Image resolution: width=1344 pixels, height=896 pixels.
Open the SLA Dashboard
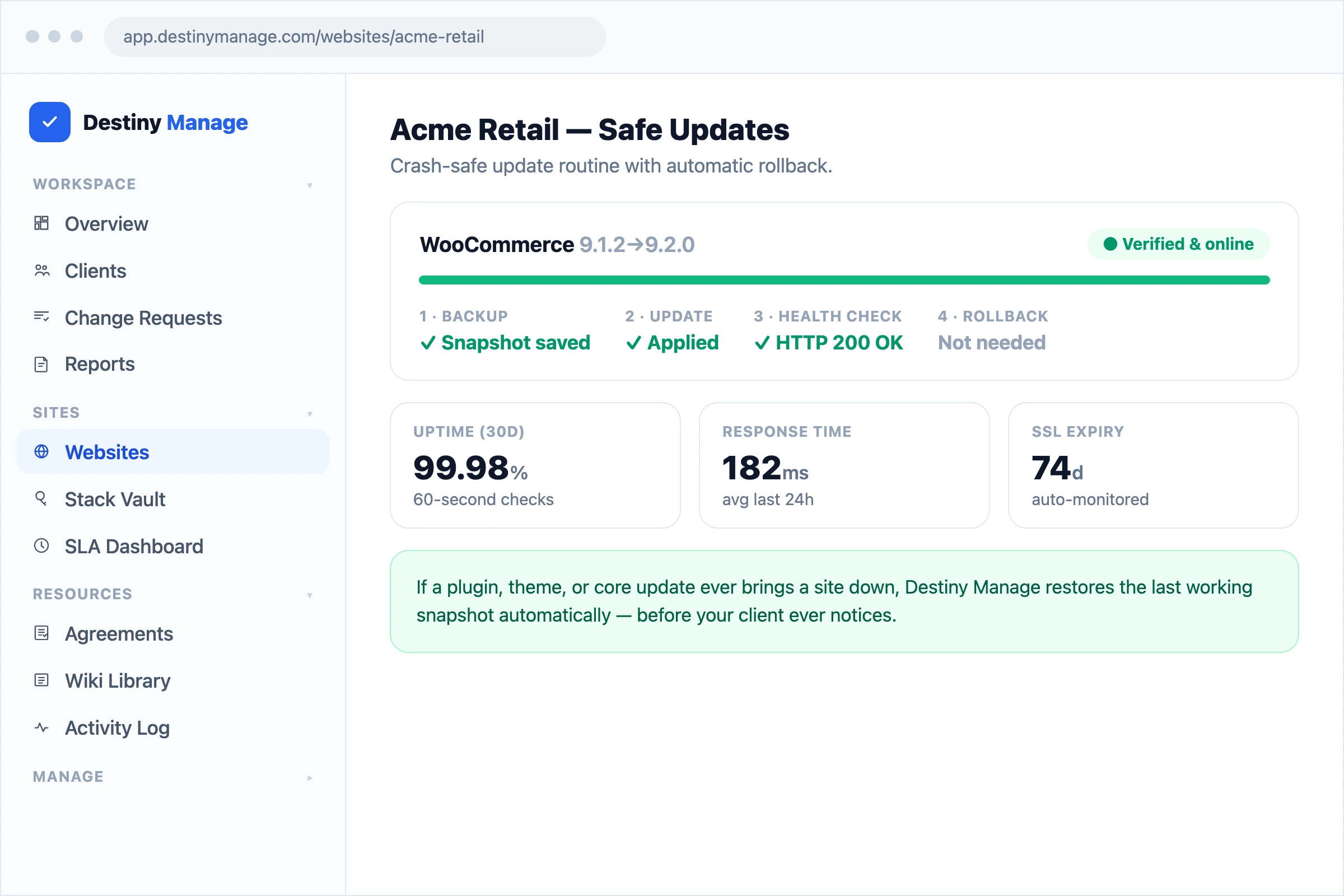(173, 545)
